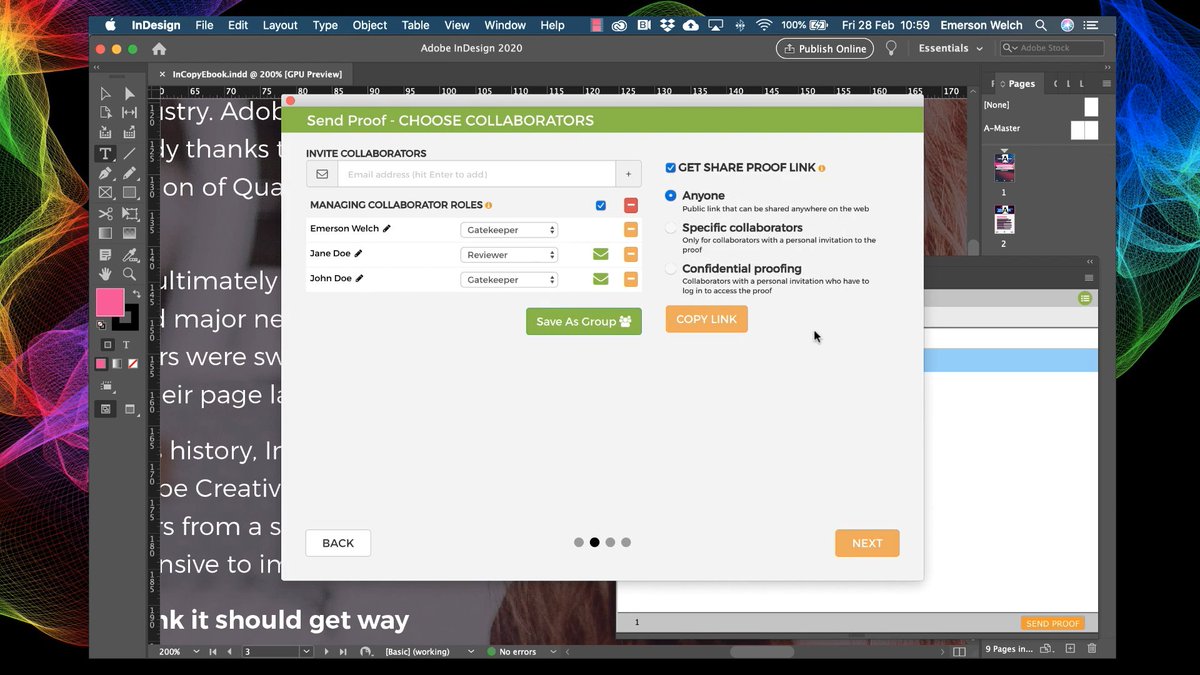Open role dropdown for John Doe
The image size is (1200, 675).
[x=509, y=280]
